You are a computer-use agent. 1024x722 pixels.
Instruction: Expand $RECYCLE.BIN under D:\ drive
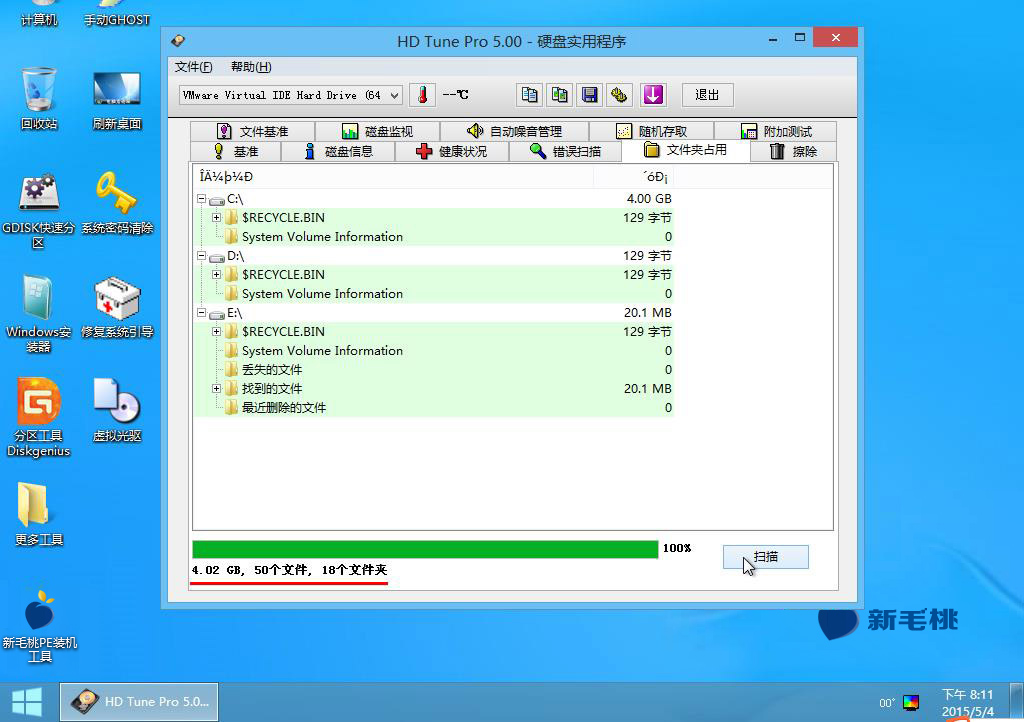tap(216, 274)
